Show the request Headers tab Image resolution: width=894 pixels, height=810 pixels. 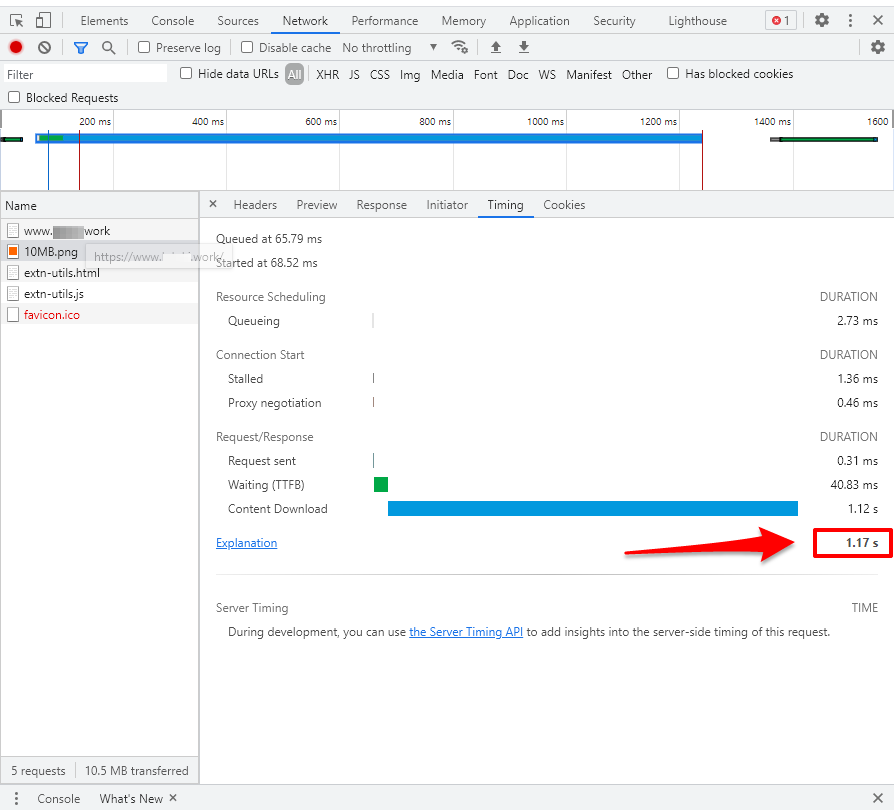click(255, 205)
